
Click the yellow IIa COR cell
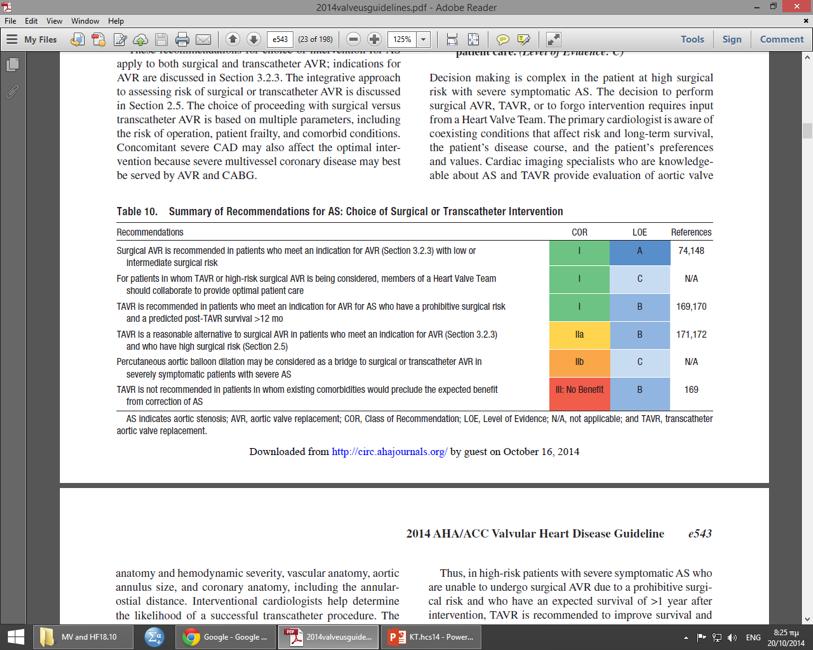tap(579, 335)
